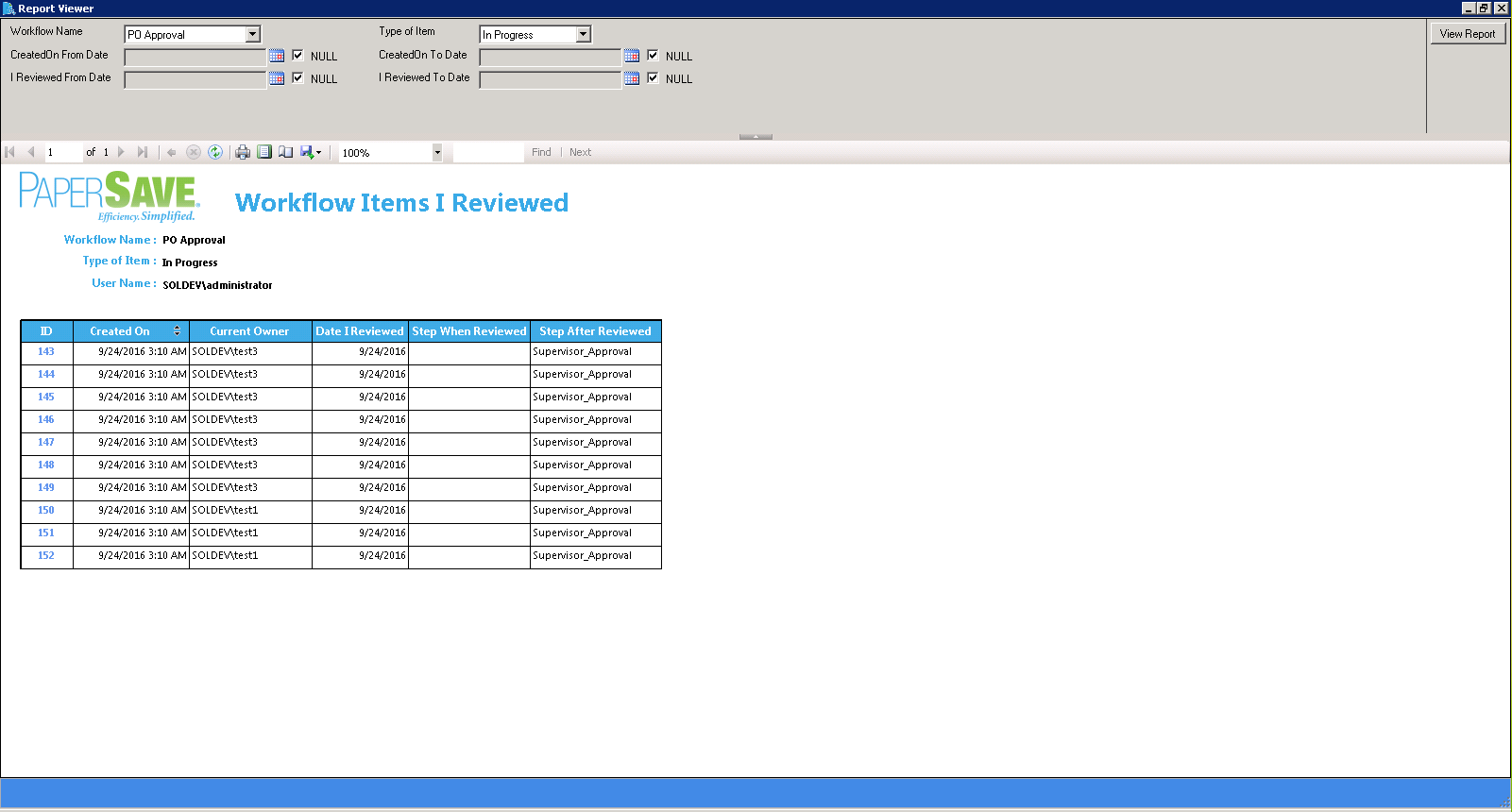
Task: Expand the Type of Item dropdown
Action: coord(584,35)
